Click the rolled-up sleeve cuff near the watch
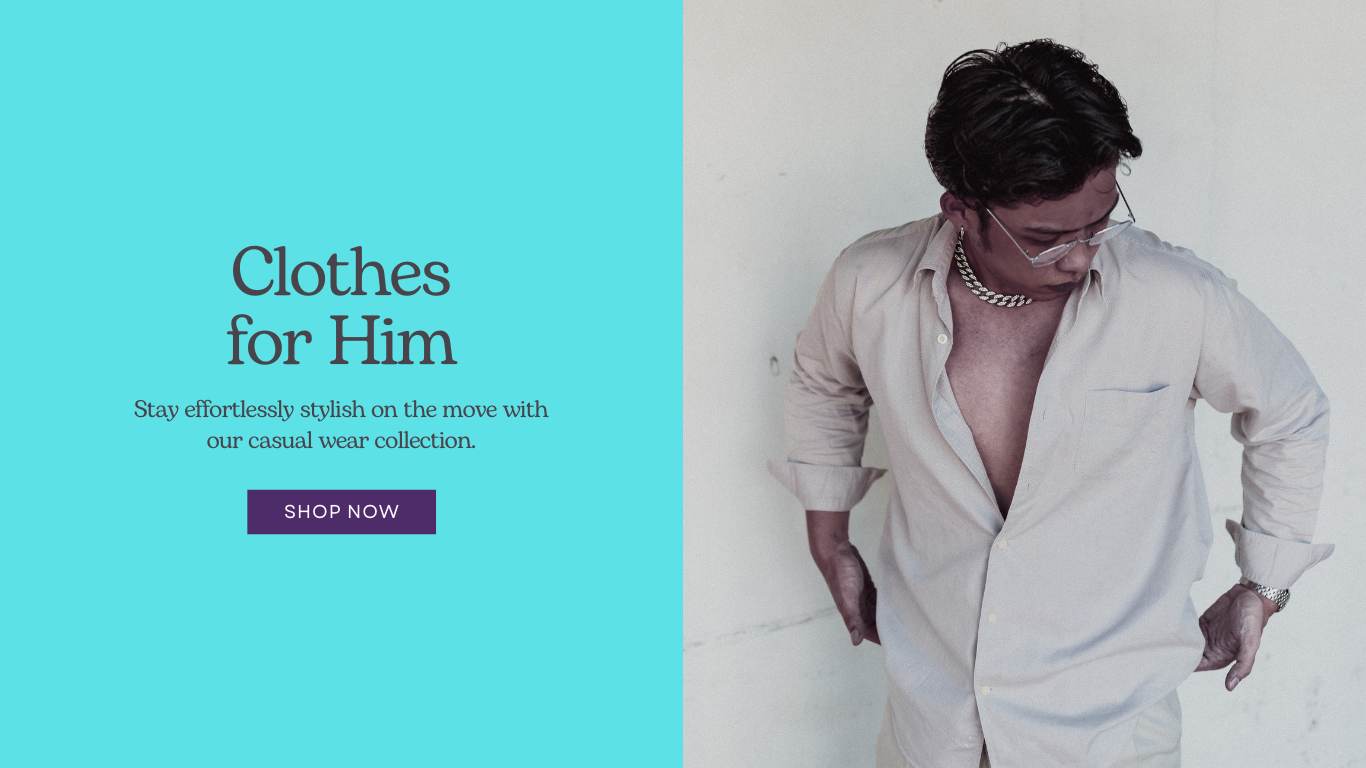The width and height of the screenshot is (1366, 768). pos(1280,555)
